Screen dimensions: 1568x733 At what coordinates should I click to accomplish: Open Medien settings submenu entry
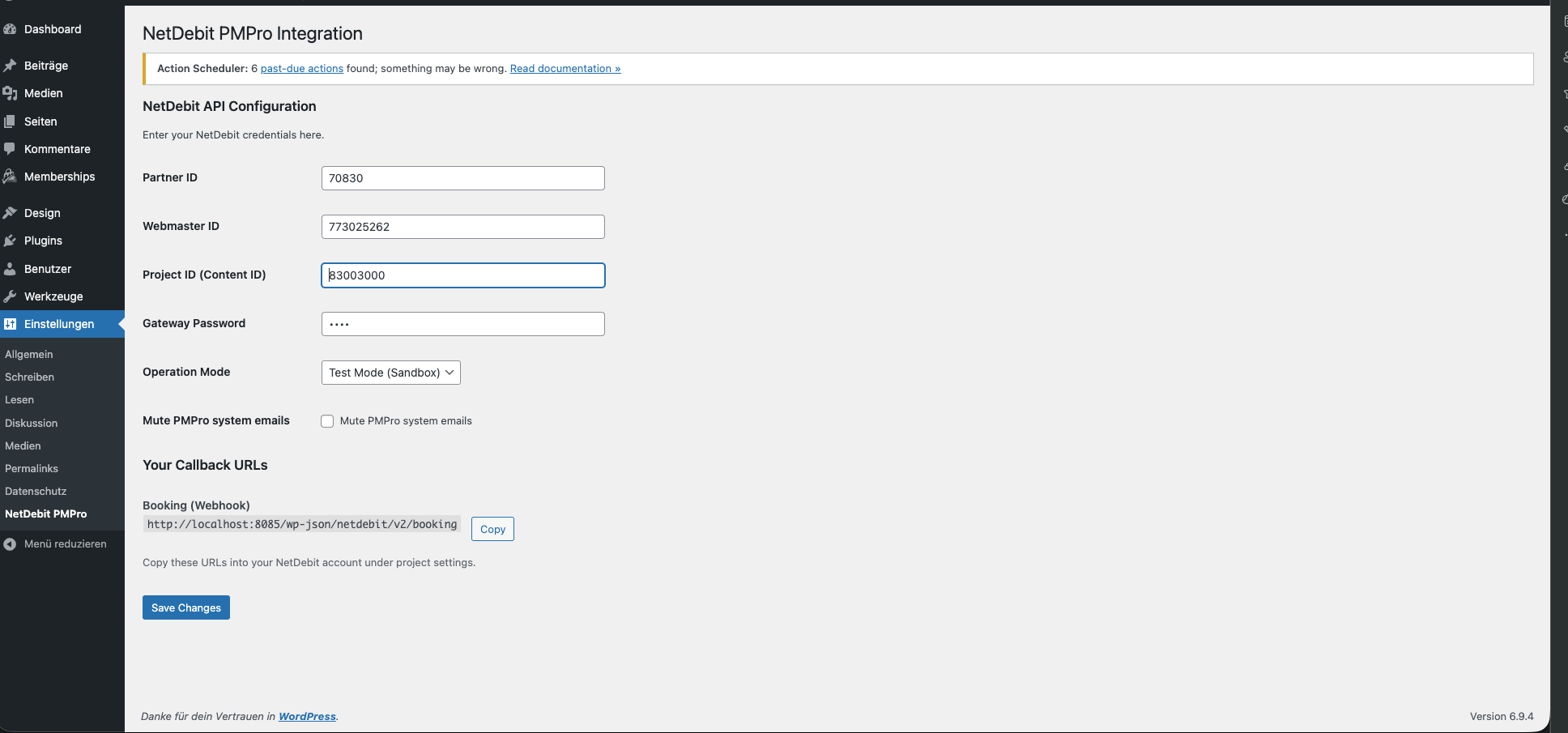(23, 446)
